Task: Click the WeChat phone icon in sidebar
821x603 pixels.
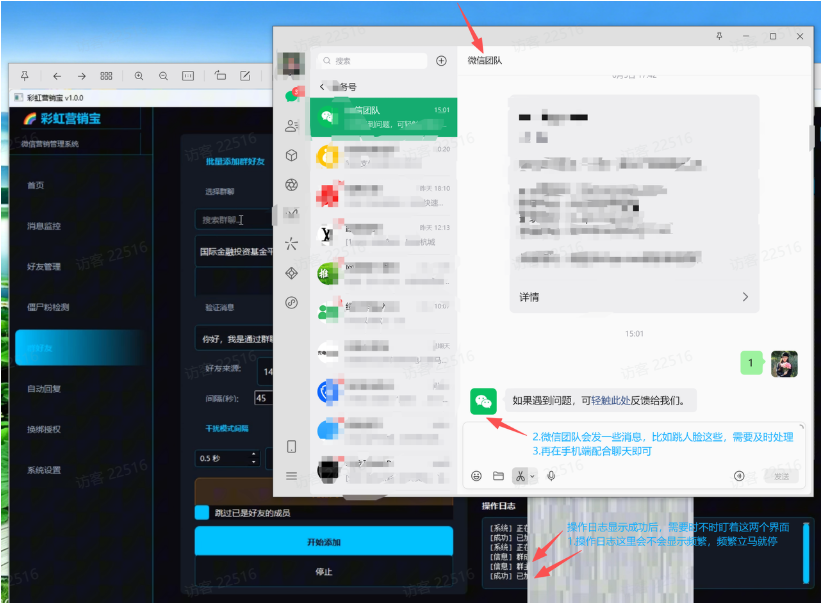Action: tap(292, 446)
